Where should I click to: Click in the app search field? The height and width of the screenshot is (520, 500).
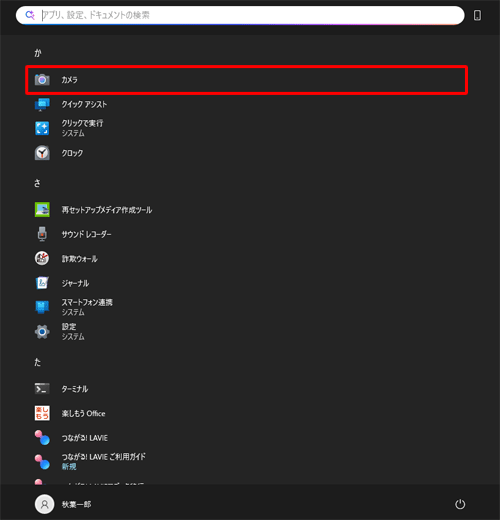coord(240,15)
